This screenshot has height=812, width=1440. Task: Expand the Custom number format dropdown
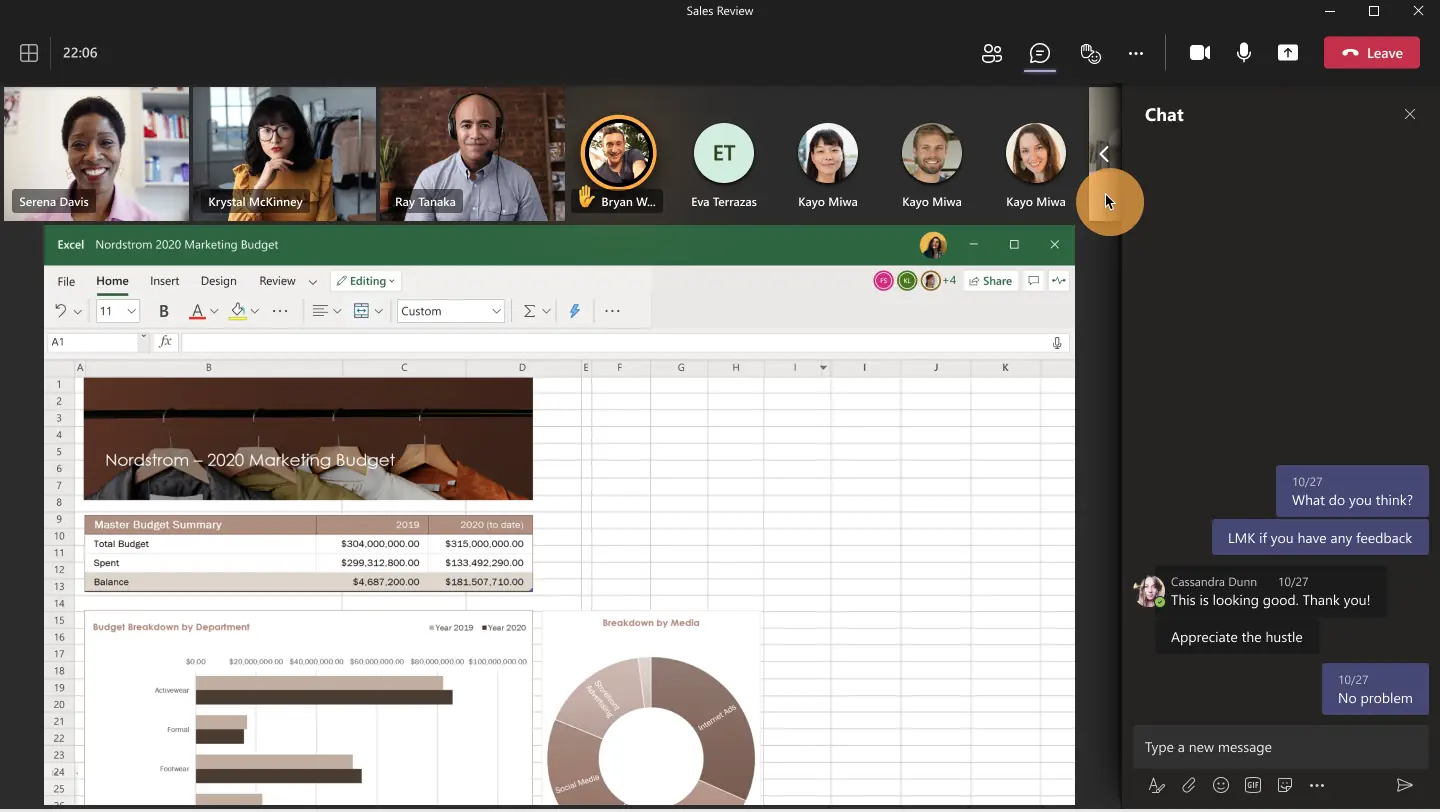tap(496, 311)
